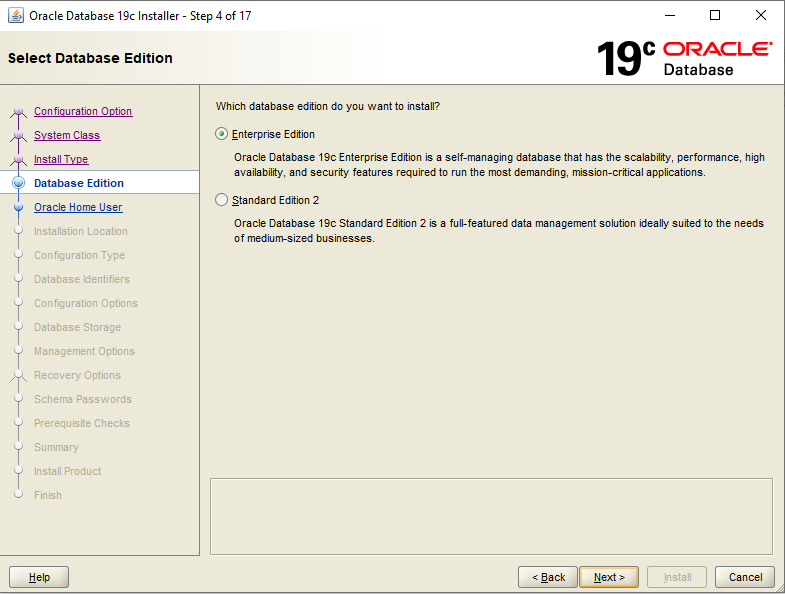
Task: Click the Java installer icon in the title bar
Action: [x=16, y=16]
